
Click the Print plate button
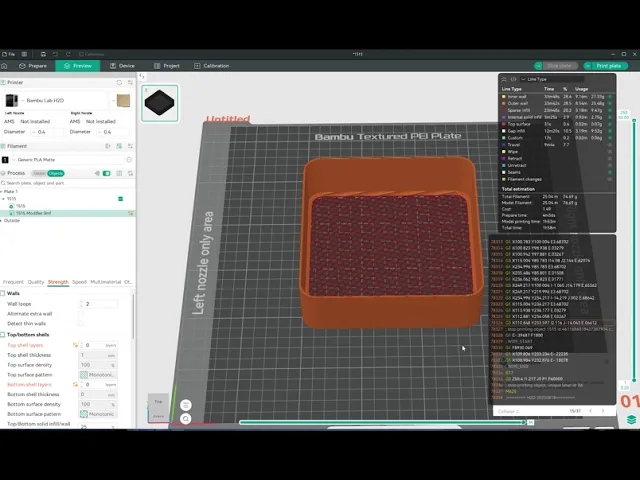[x=609, y=66]
